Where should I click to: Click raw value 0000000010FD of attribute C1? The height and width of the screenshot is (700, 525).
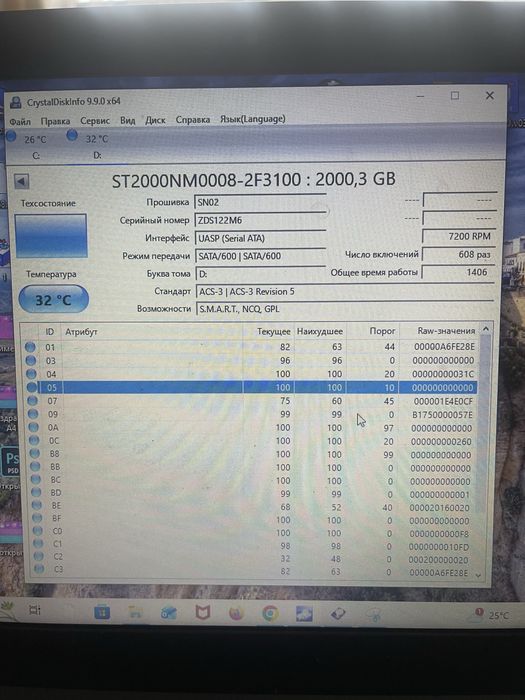439,547
